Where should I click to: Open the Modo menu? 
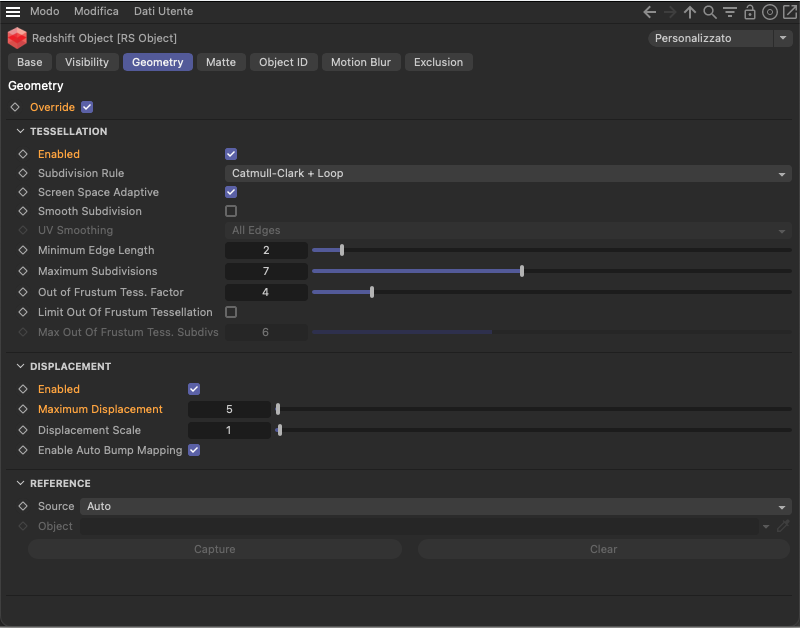(x=44, y=11)
